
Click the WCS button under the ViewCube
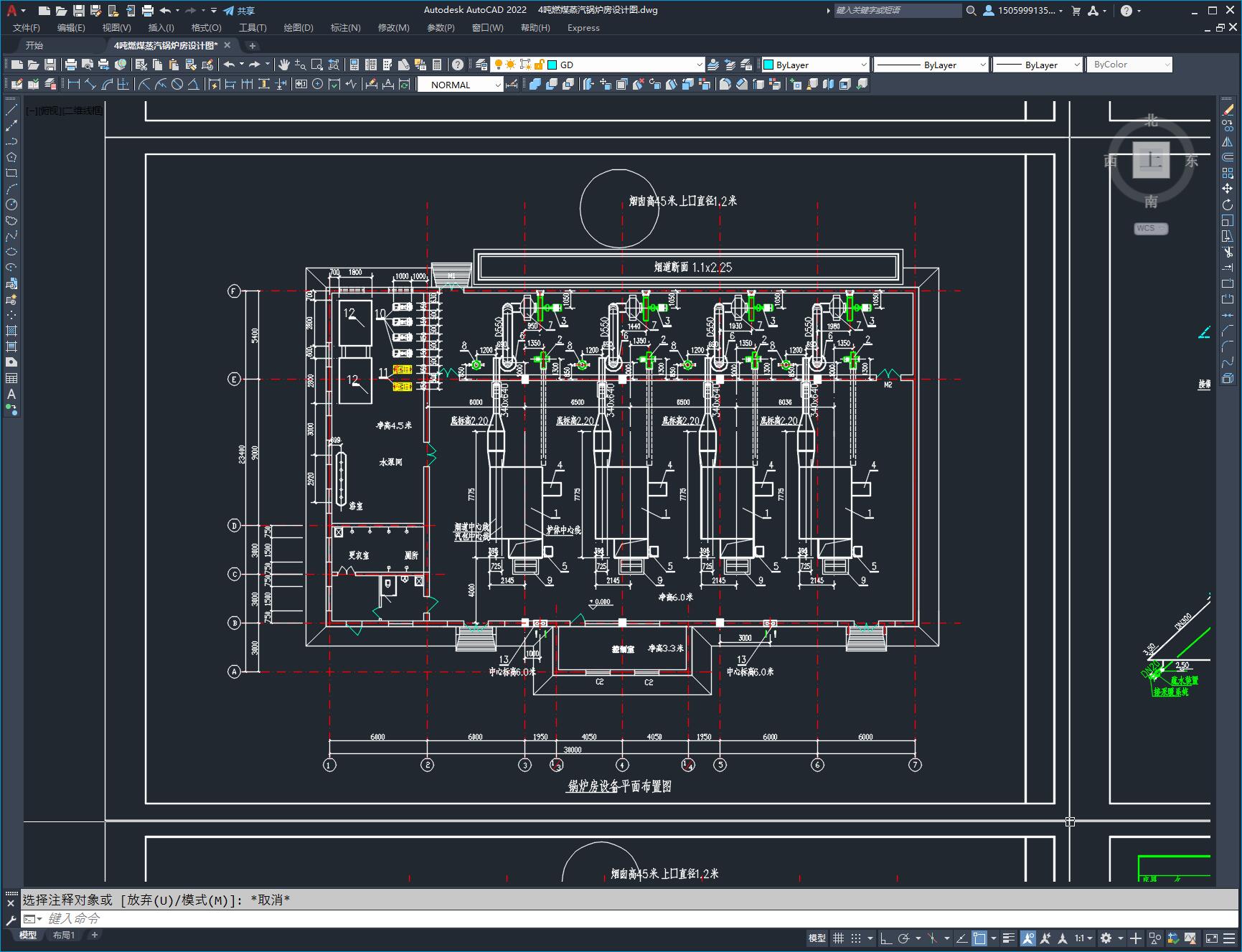1151,228
